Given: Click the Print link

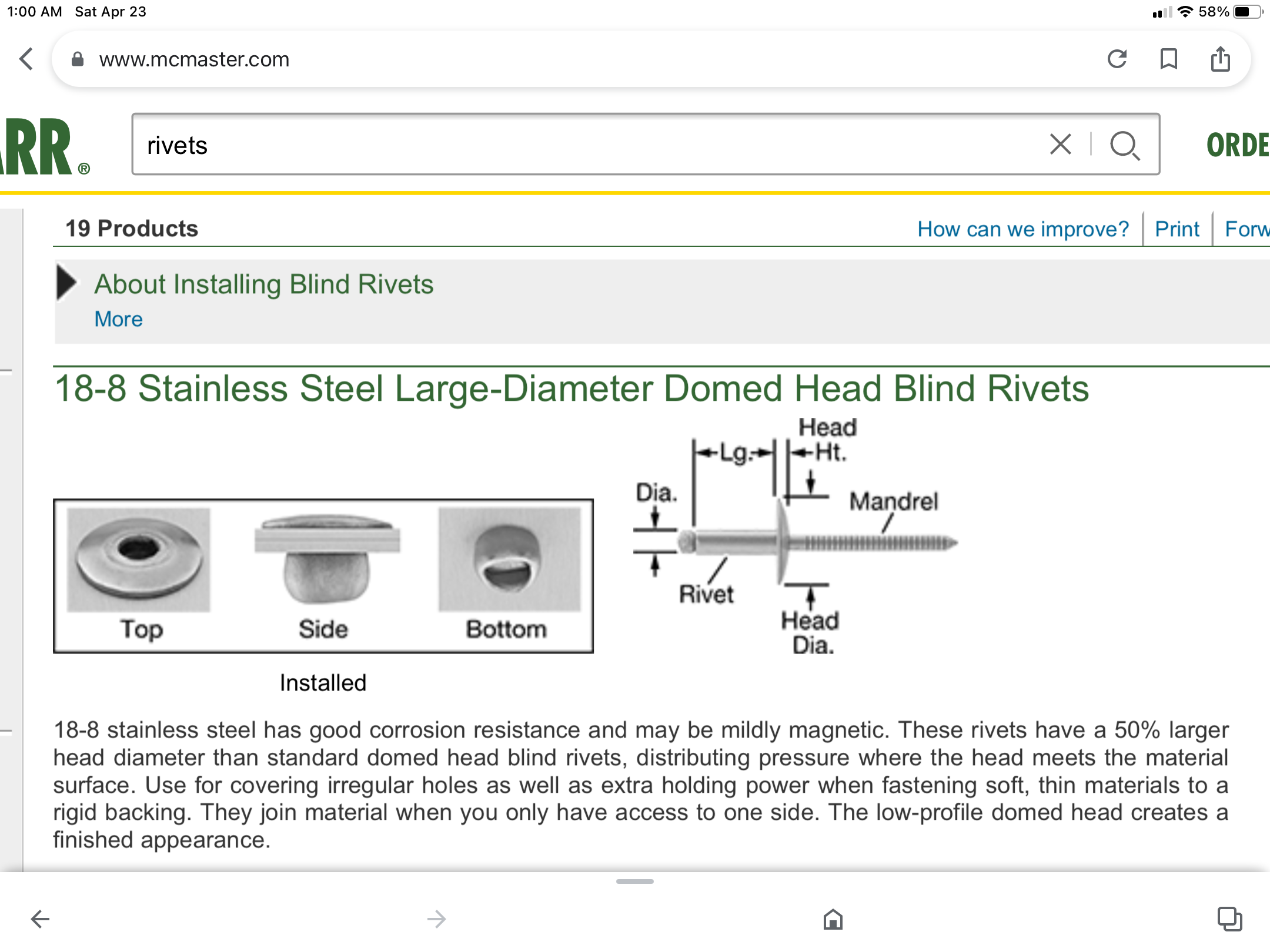Looking at the screenshot, I should pos(1177,229).
